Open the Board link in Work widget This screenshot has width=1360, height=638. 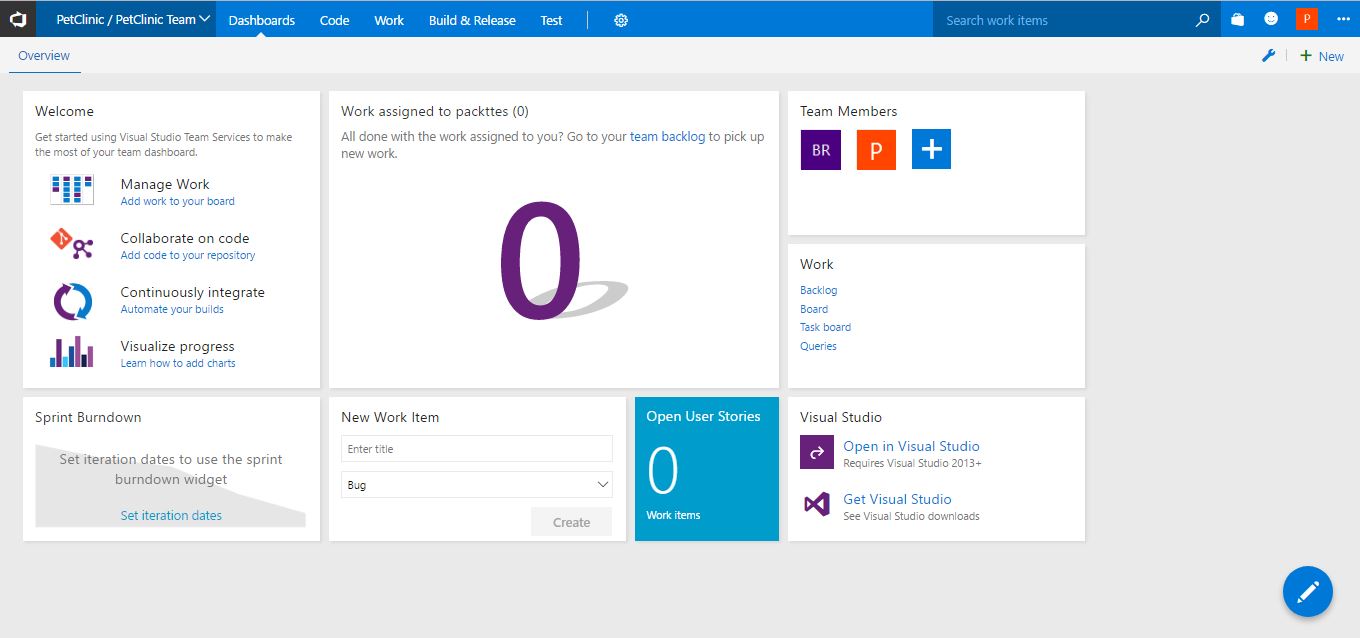(x=814, y=309)
